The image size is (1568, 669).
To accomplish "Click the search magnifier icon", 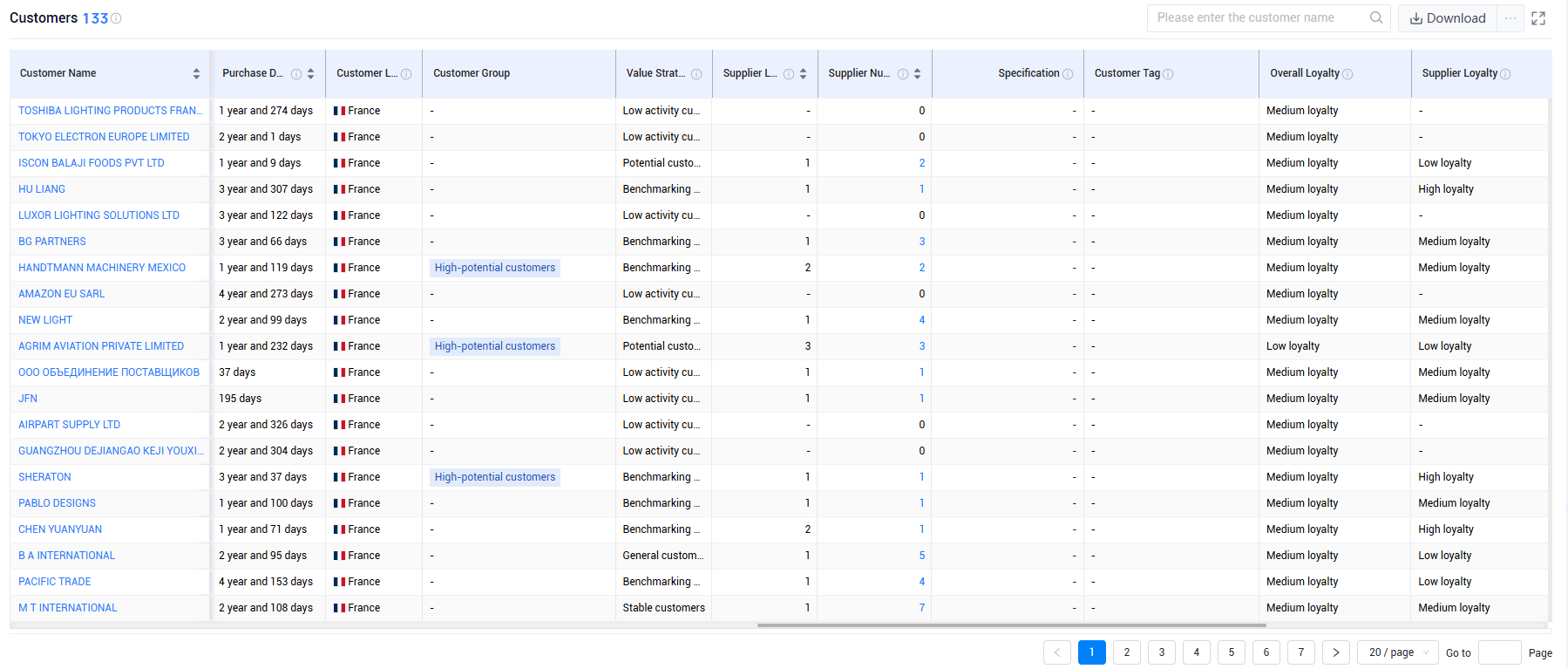I will click(x=1376, y=17).
